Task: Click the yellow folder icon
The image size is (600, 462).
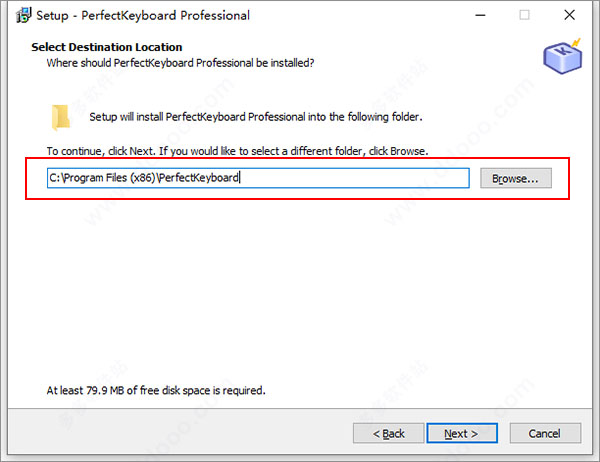Action: coord(60,117)
